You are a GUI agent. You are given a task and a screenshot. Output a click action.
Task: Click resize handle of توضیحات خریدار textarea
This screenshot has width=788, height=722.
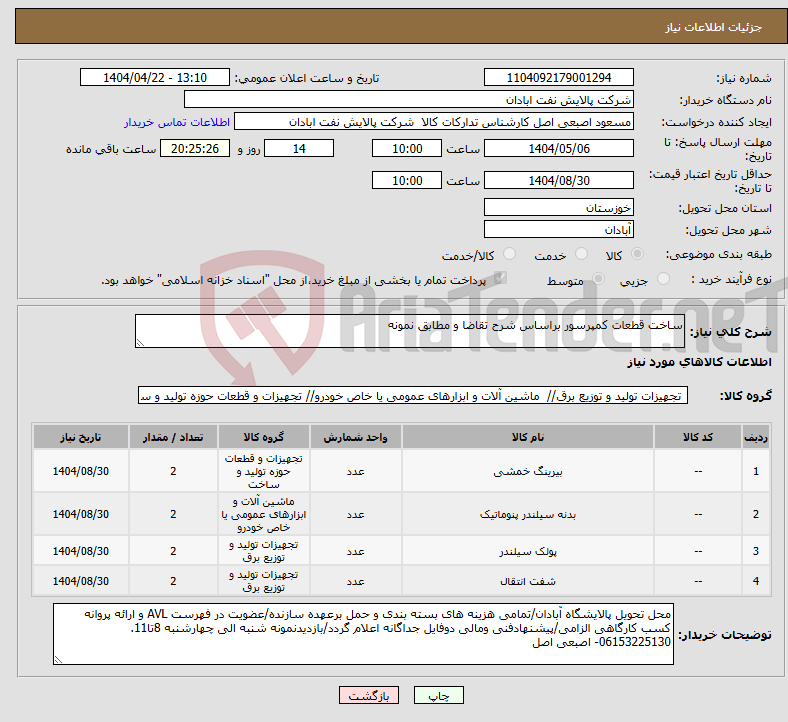click(58, 660)
